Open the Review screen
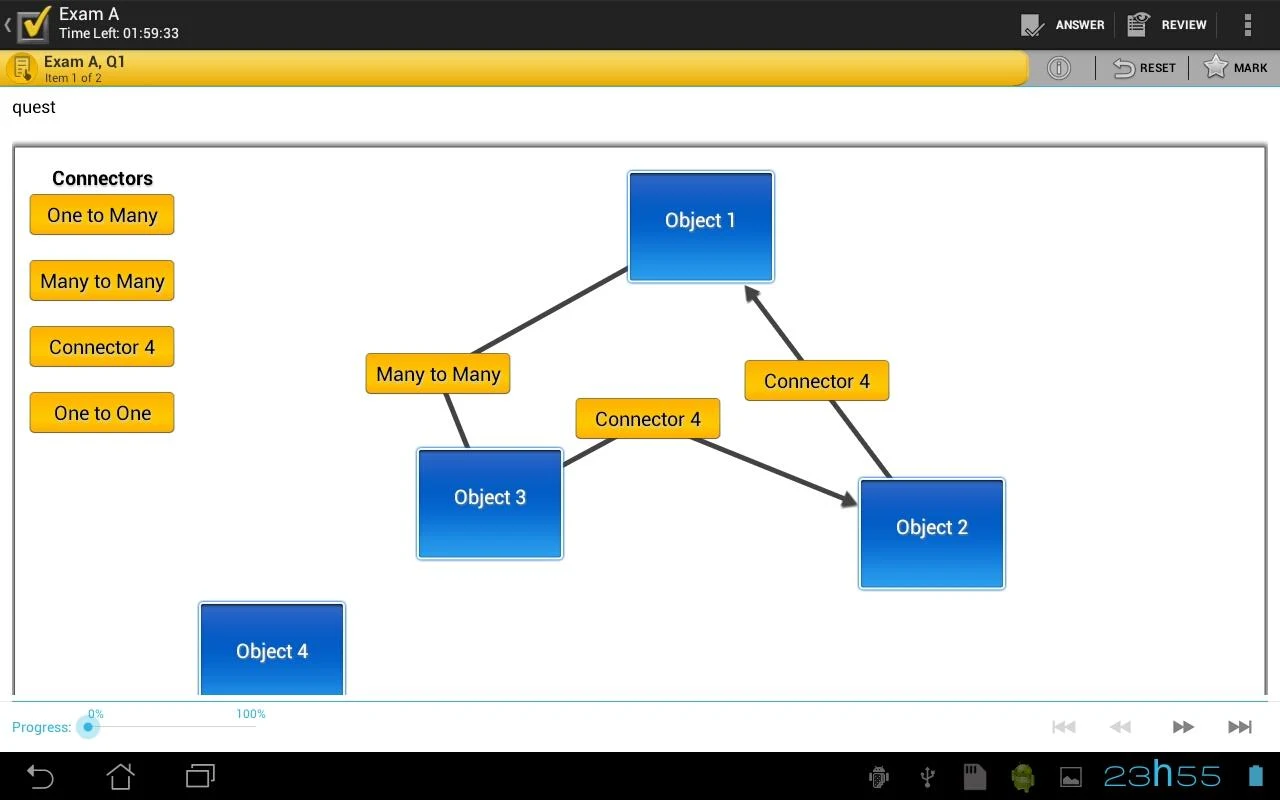This screenshot has height=800, width=1280. (1166, 24)
